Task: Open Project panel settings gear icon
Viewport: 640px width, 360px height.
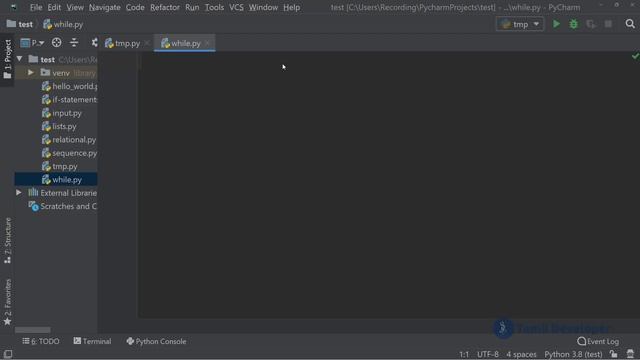Action: (x=94, y=42)
